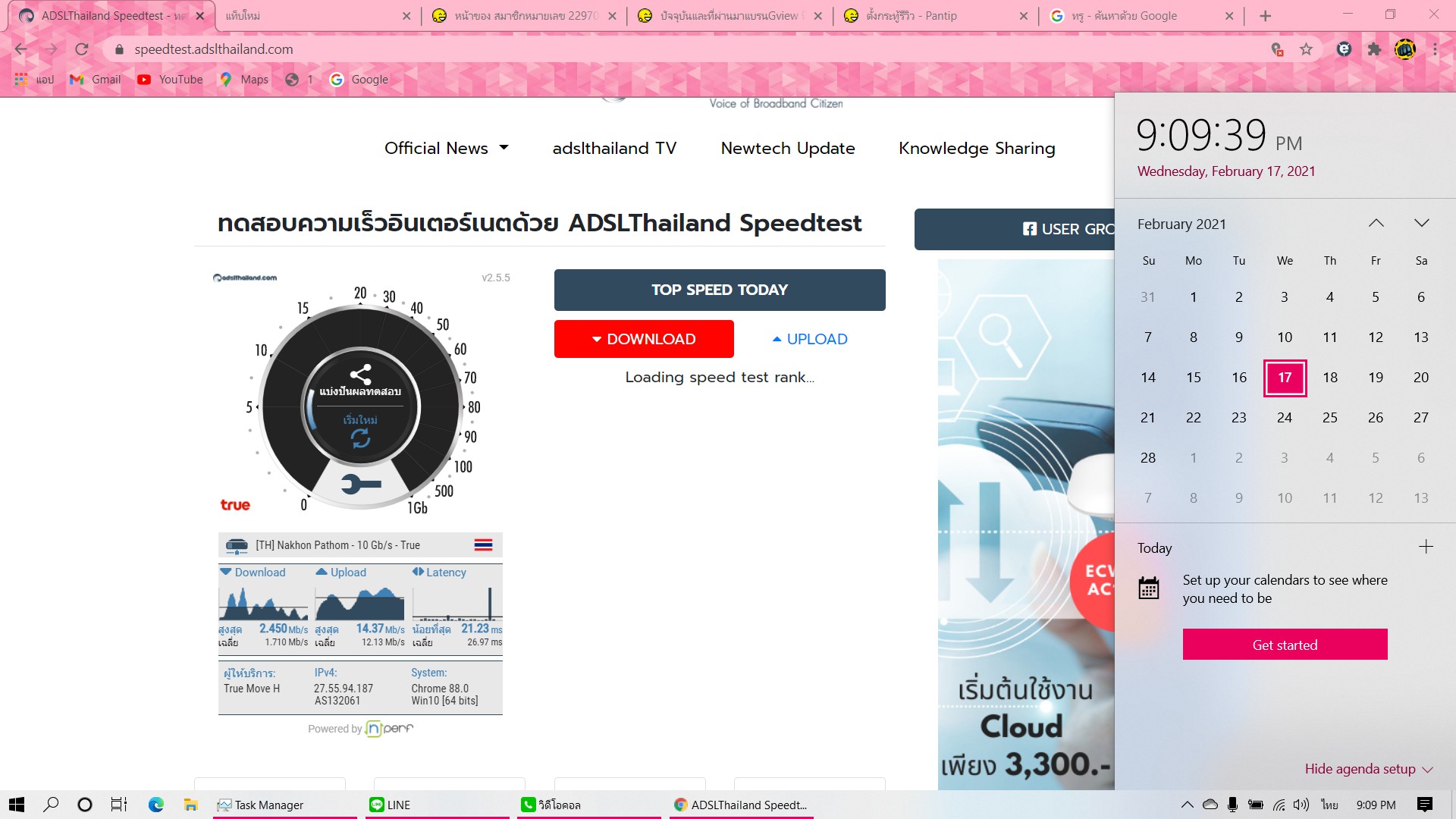
Task: Open the Chrome profile avatar
Action: coord(1404,49)
